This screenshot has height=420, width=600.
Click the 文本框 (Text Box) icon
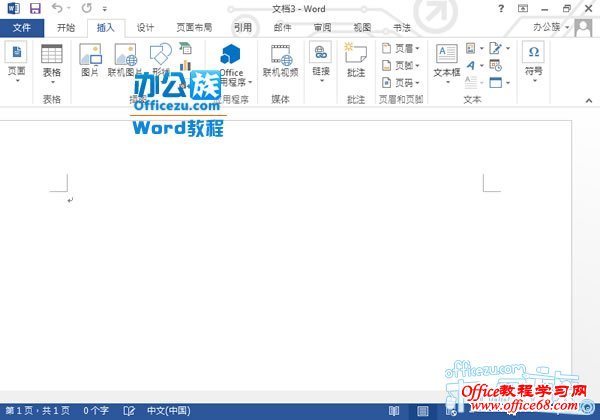point(446,60)
